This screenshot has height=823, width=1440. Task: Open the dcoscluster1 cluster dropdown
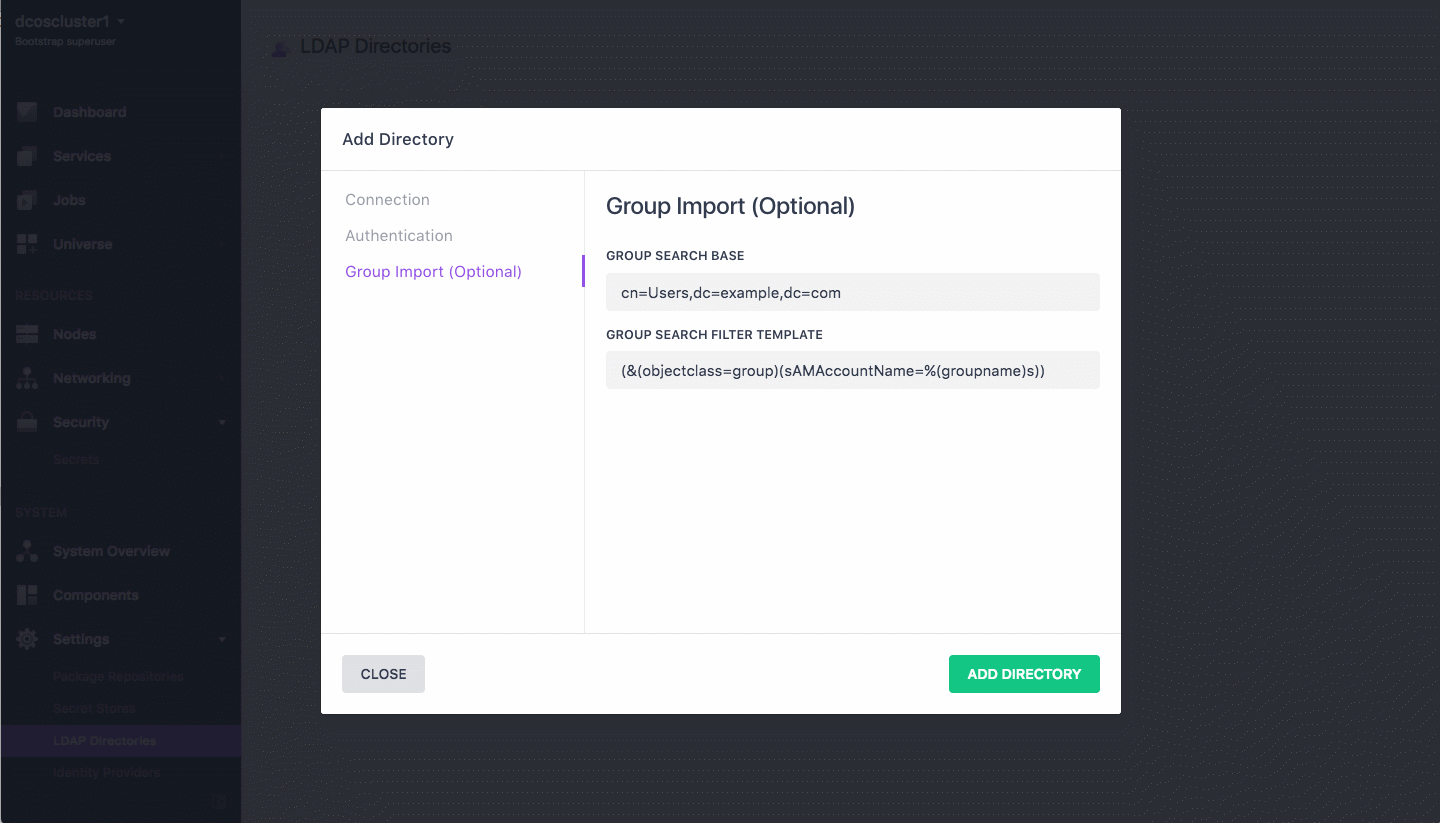70,21
